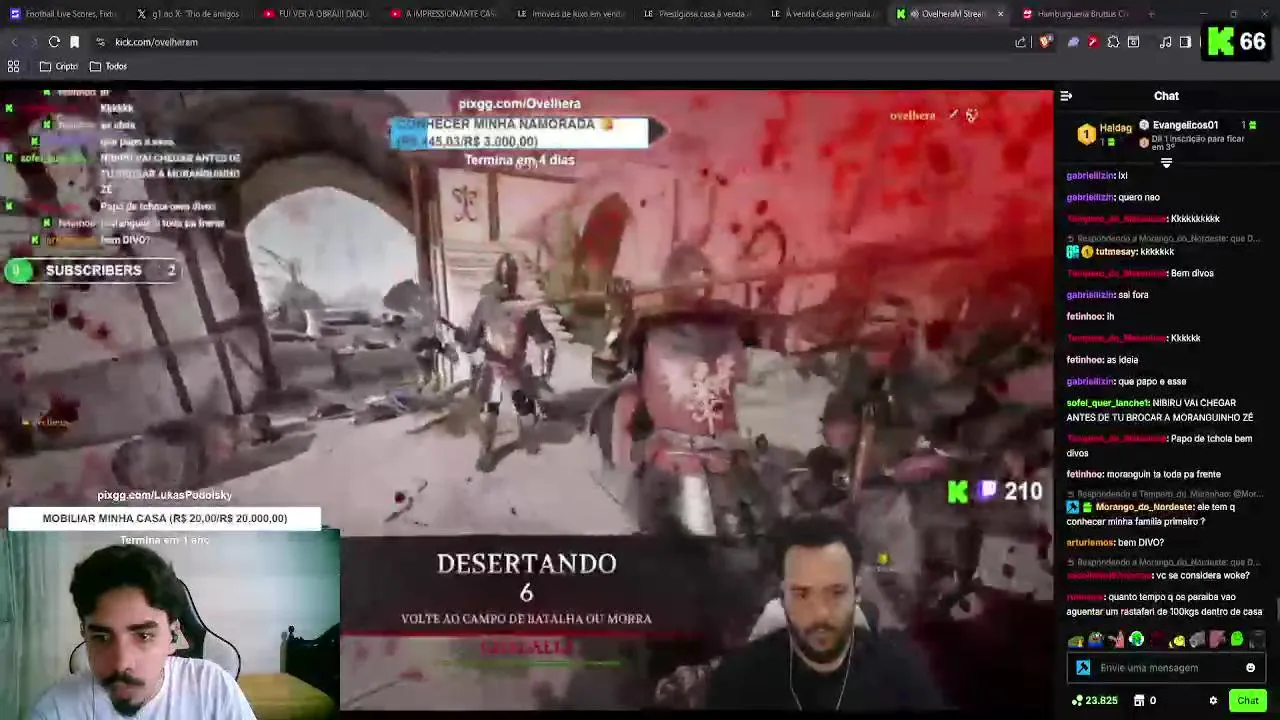Screen dimensions: 1280x720
Task: Close the OvelheraM Stream tab
Action: (x=999, y=14)
